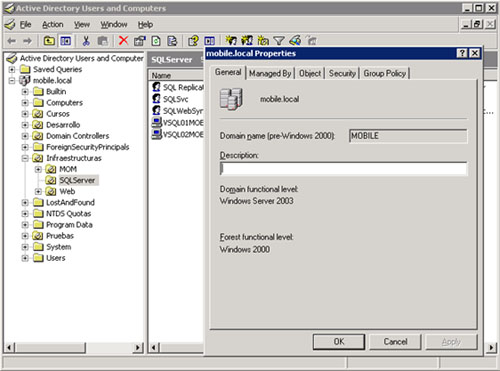
Task: Create a new user with toolbar icon
Action: 231,40
